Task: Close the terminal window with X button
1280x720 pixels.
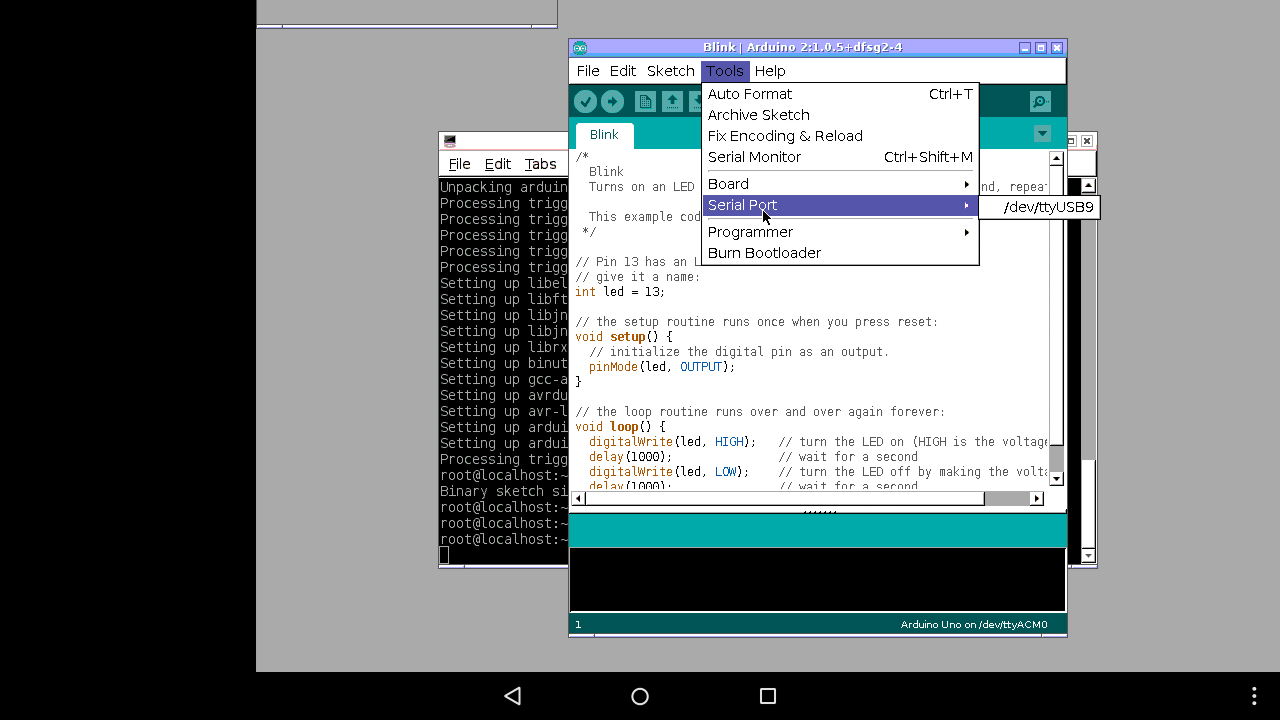Action: tap(1087, 141)
